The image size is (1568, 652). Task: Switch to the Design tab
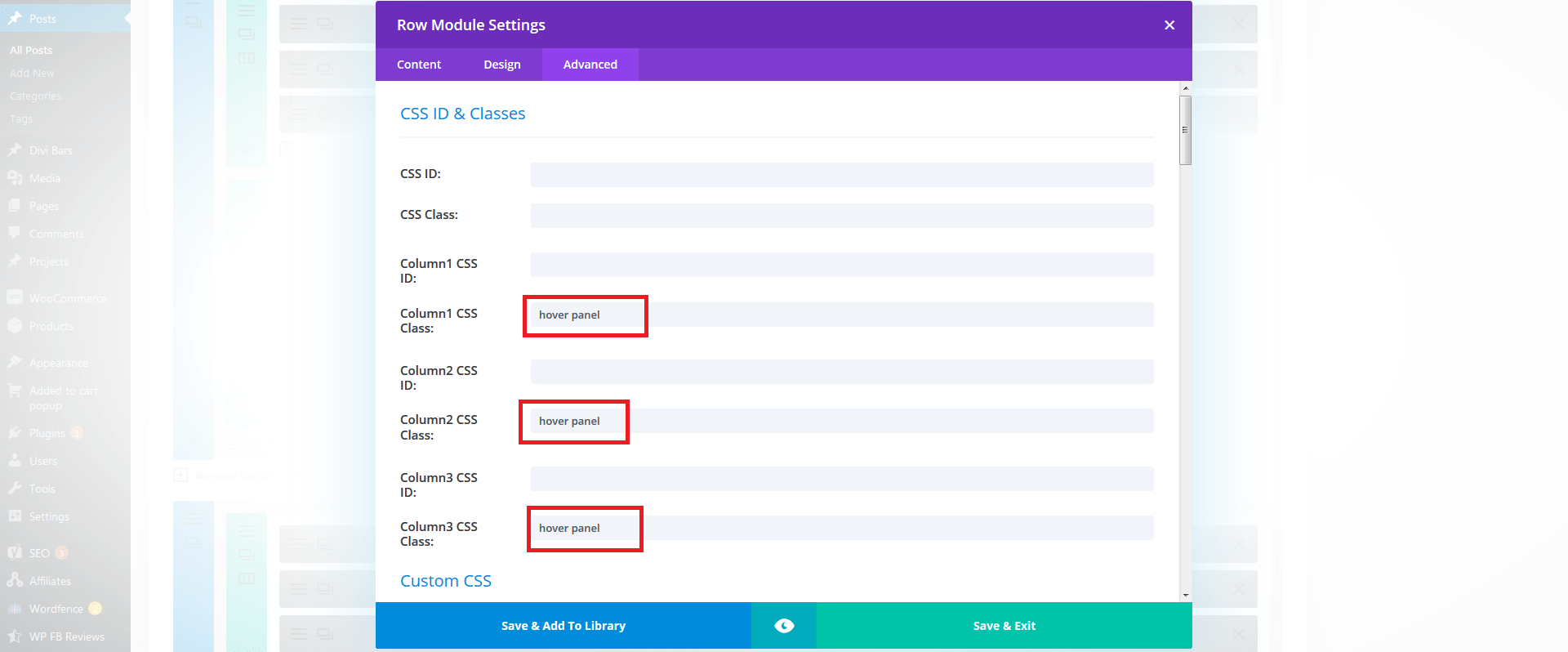[x=501, y=65]
